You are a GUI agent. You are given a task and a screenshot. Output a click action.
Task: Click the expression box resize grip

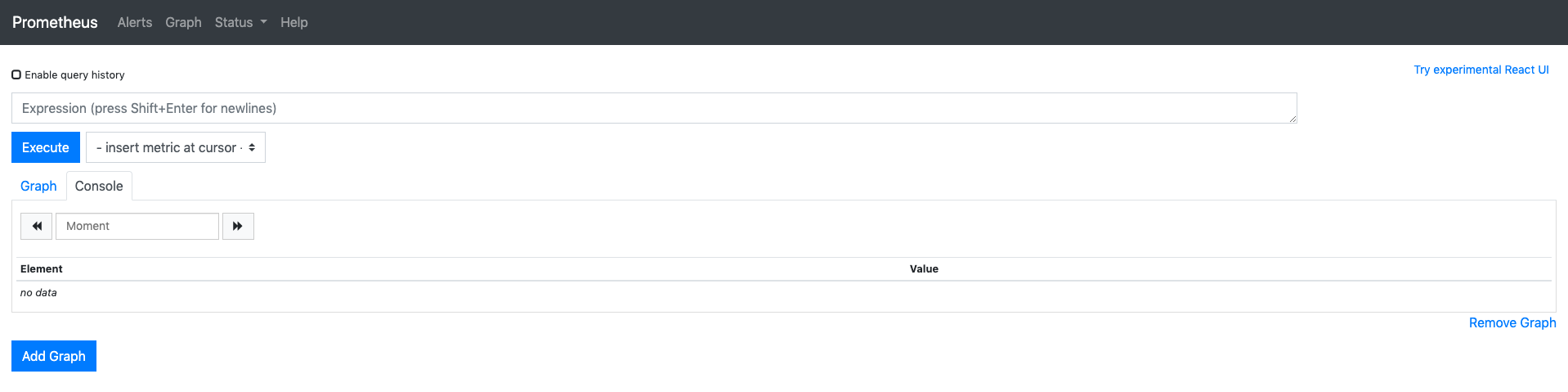[1292, 119]
